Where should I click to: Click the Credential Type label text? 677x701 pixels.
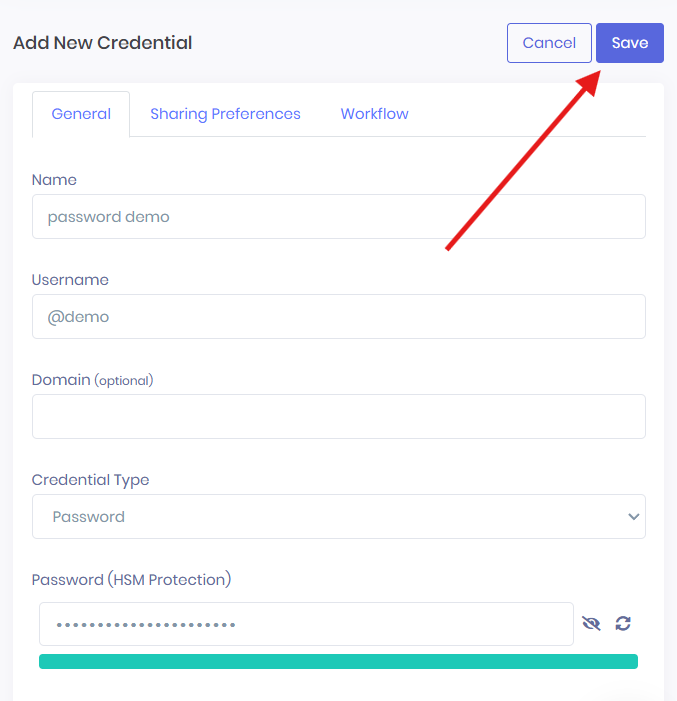tap(90, 480)
